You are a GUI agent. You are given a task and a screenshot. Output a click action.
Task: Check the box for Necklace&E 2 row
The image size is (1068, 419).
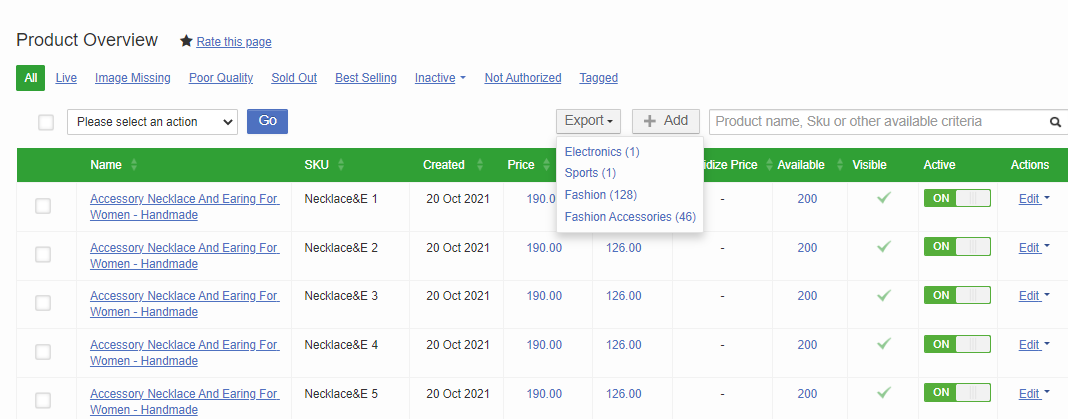click(x=43, y=255)
